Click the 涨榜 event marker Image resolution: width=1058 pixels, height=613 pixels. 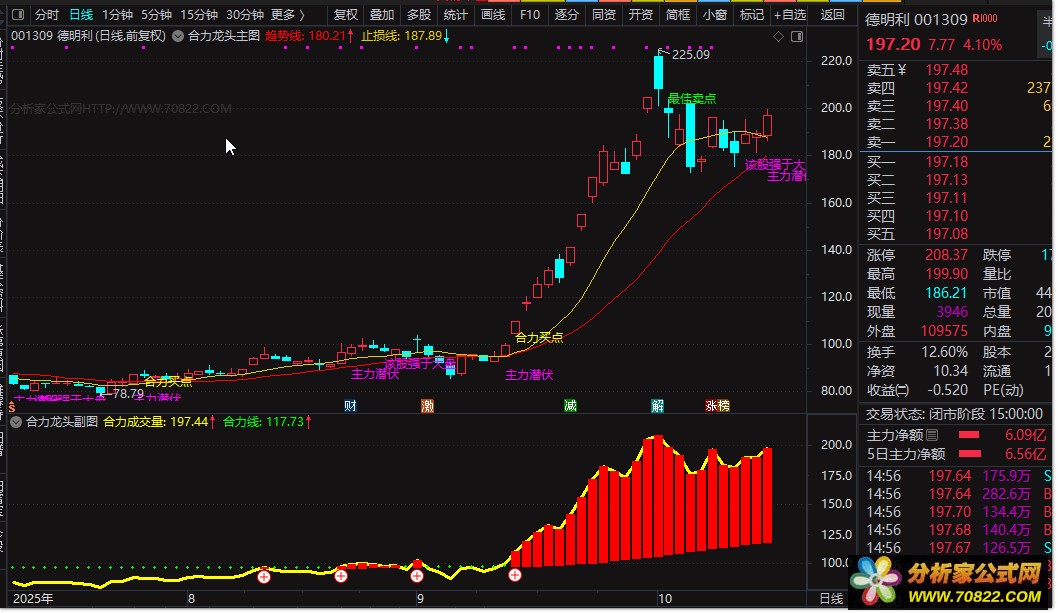[x=717, y=406]
